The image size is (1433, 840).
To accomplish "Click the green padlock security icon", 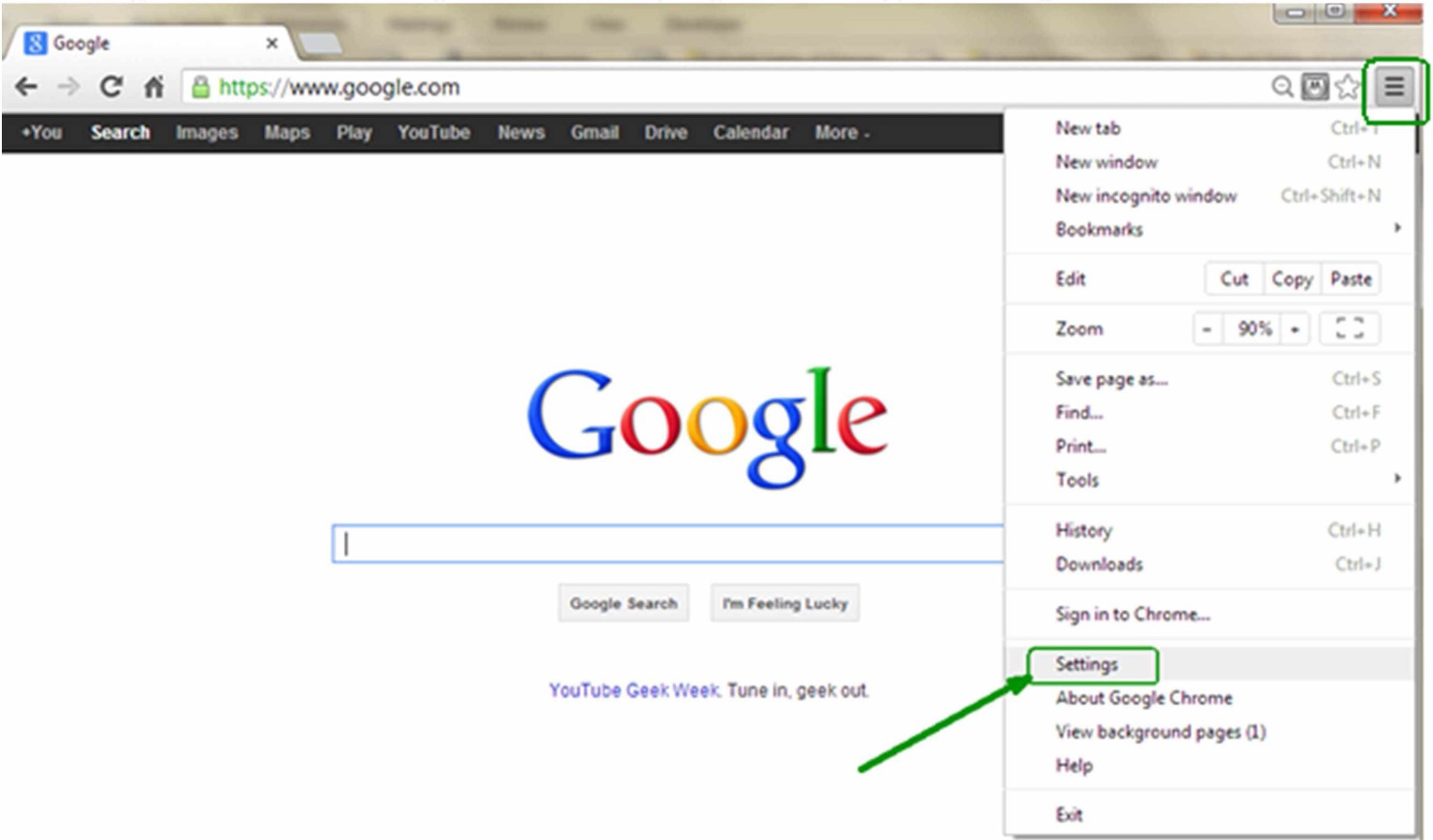I will pyautogui.click(x=200, y=87).
